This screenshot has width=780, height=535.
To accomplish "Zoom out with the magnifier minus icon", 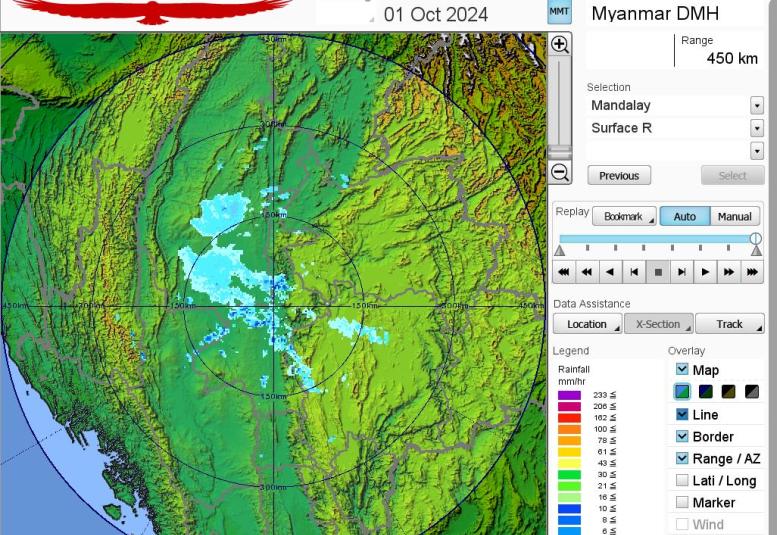I will coord(560,173).
